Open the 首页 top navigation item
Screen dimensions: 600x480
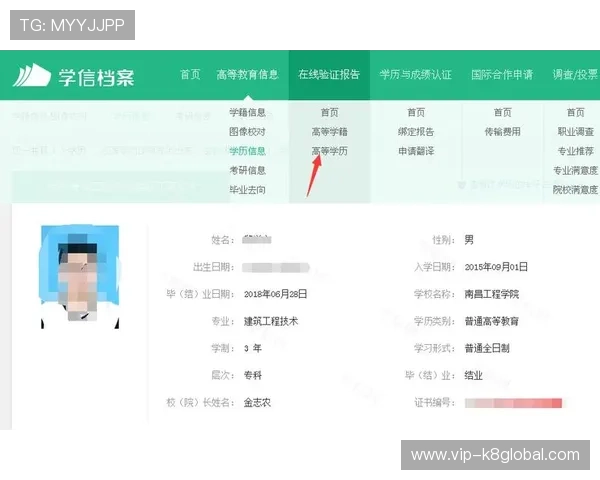[190, 74]
